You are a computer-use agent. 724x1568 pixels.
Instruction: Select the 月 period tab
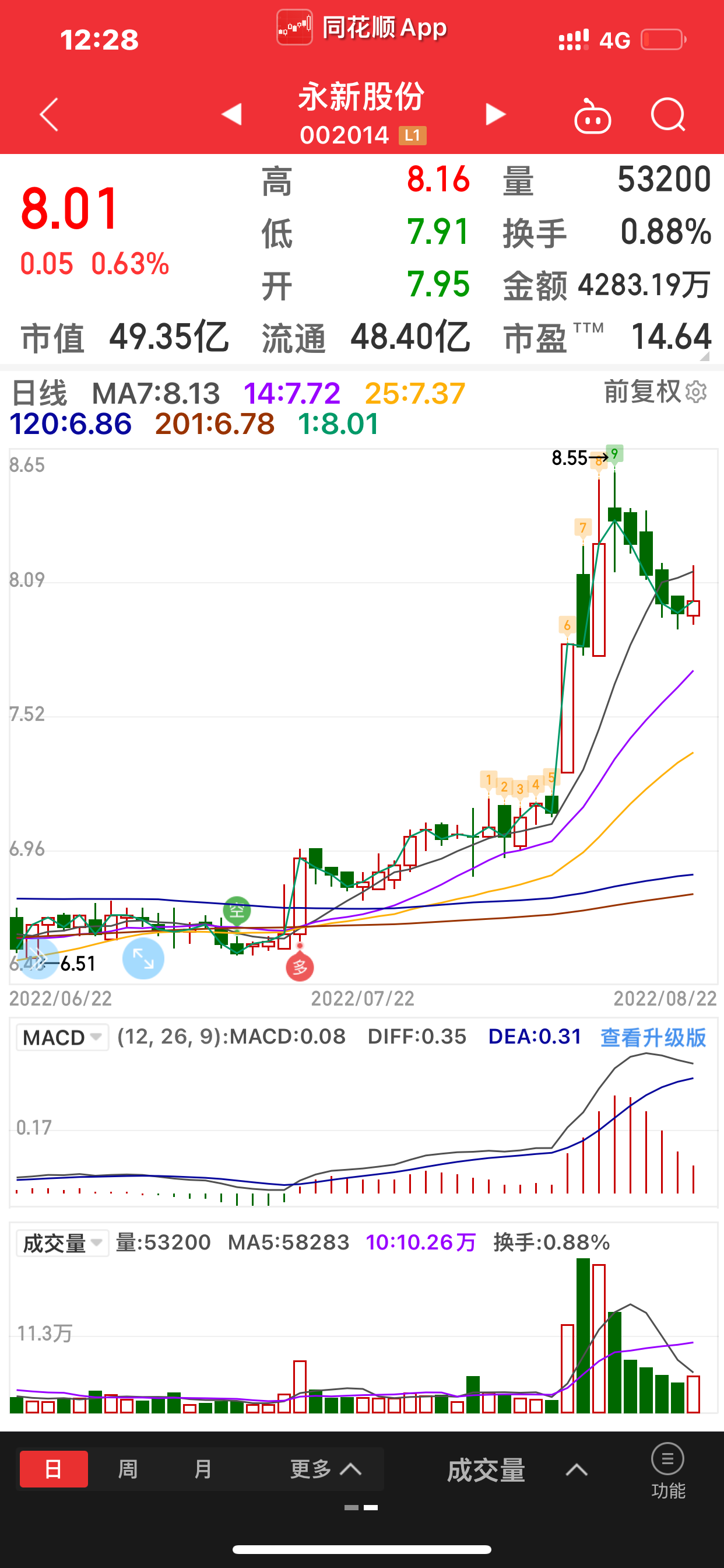click(203, 1469)
